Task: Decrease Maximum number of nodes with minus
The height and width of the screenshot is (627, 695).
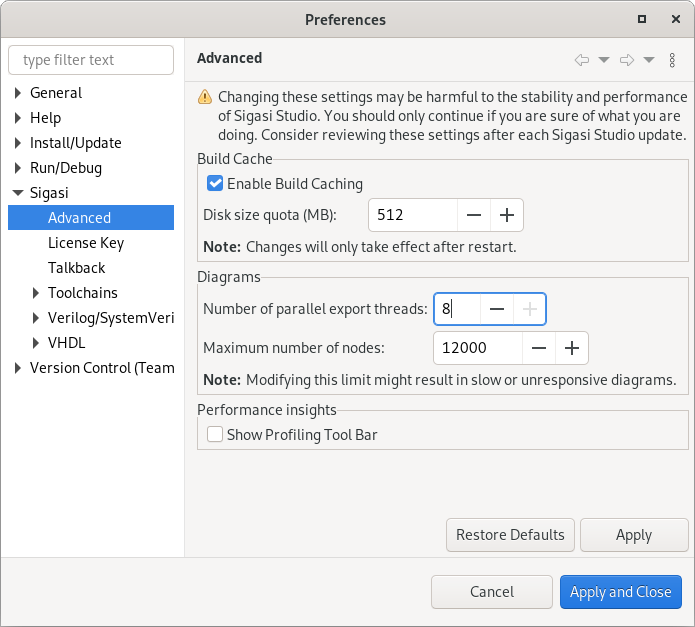Action: point(539,348)
